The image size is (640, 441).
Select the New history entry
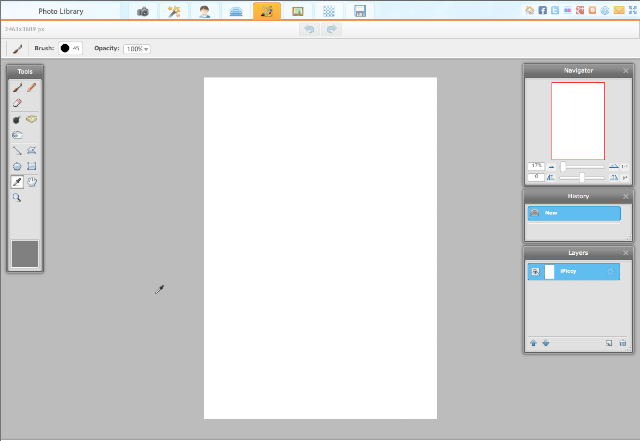coord(574,213)
